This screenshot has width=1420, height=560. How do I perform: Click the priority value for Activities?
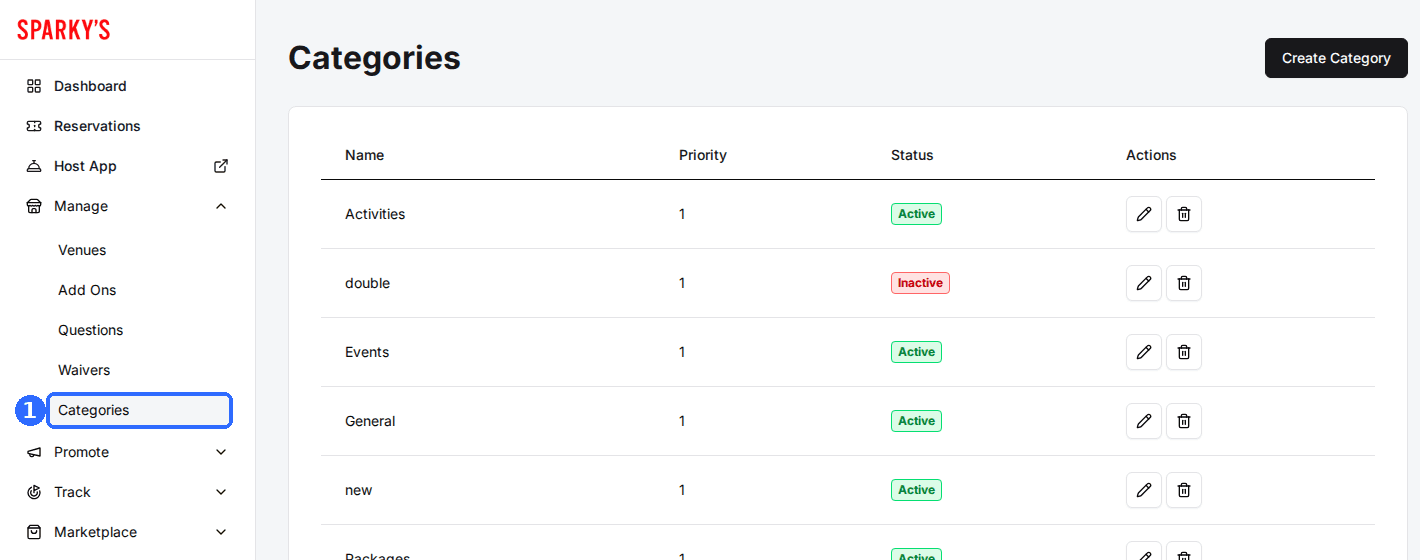tap(682, 214)
